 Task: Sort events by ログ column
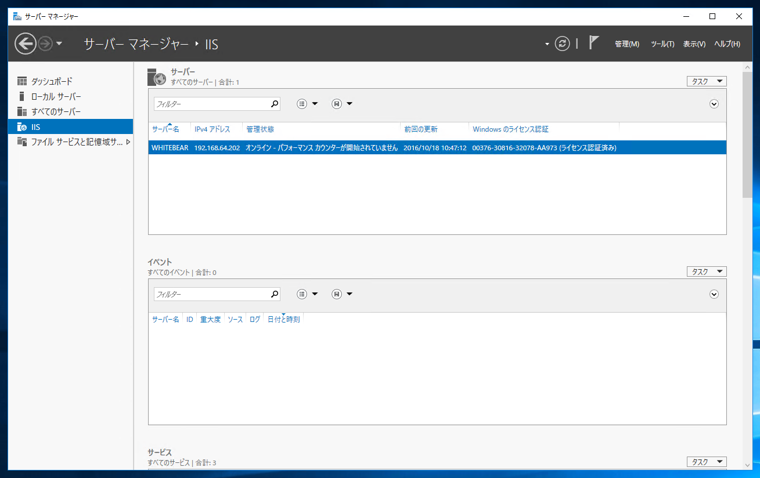[255, 319]
